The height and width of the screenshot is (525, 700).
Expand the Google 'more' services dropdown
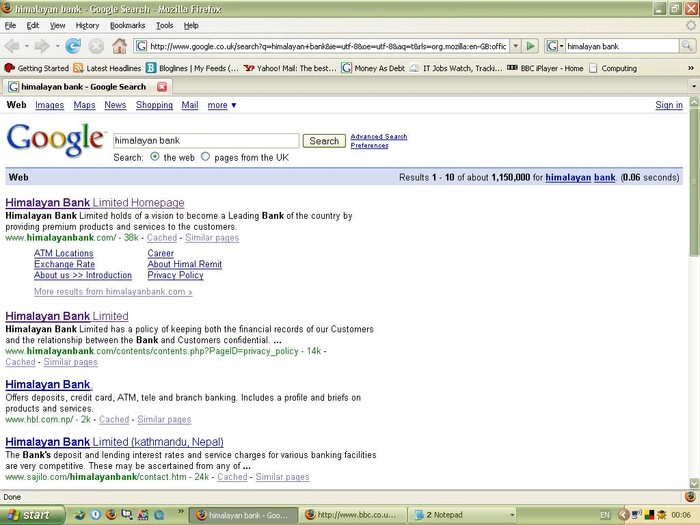pos(221,105)
